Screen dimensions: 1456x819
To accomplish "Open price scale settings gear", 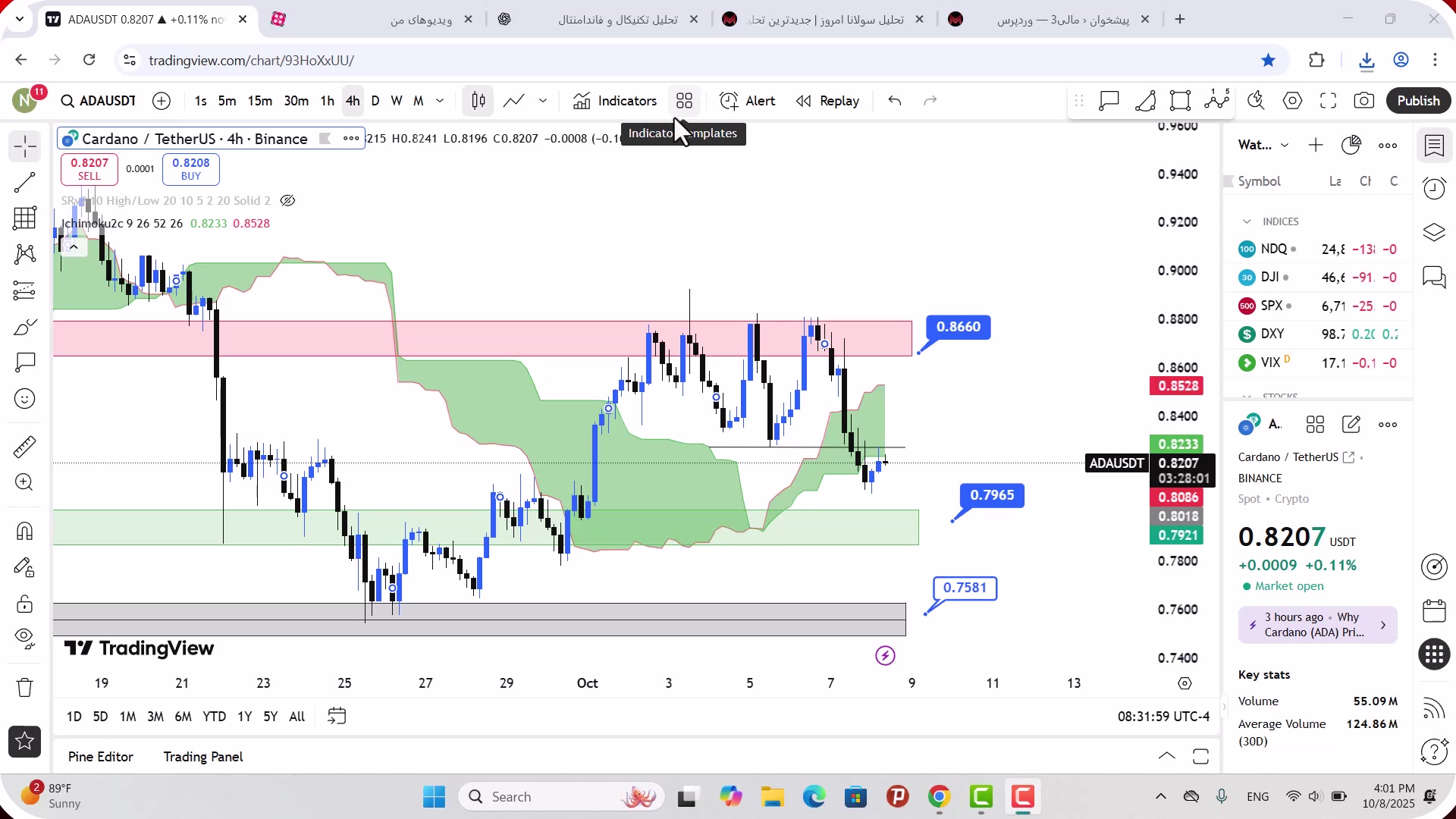I will [x=1185, y=683].
